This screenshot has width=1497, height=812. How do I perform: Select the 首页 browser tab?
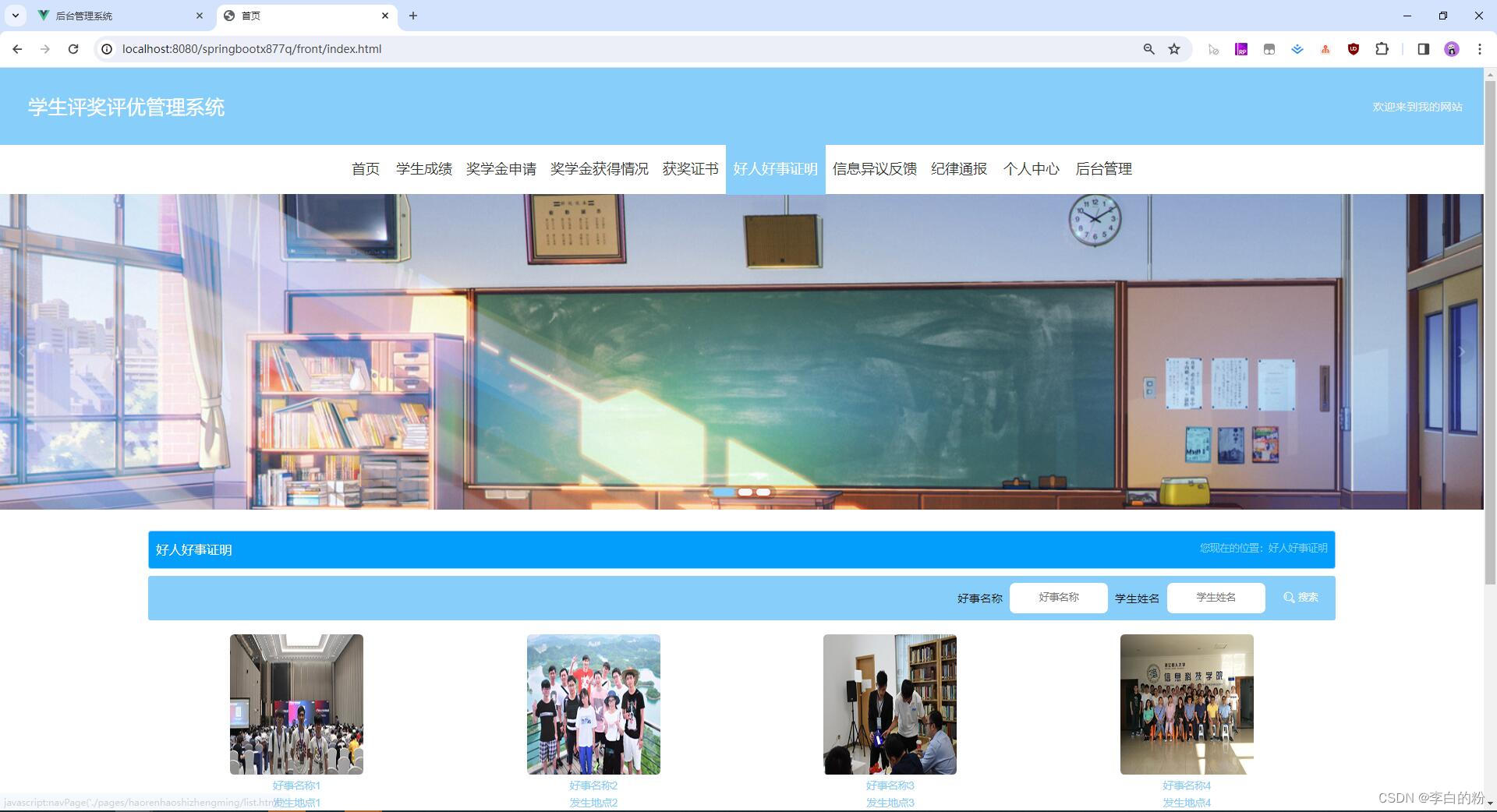307,16
